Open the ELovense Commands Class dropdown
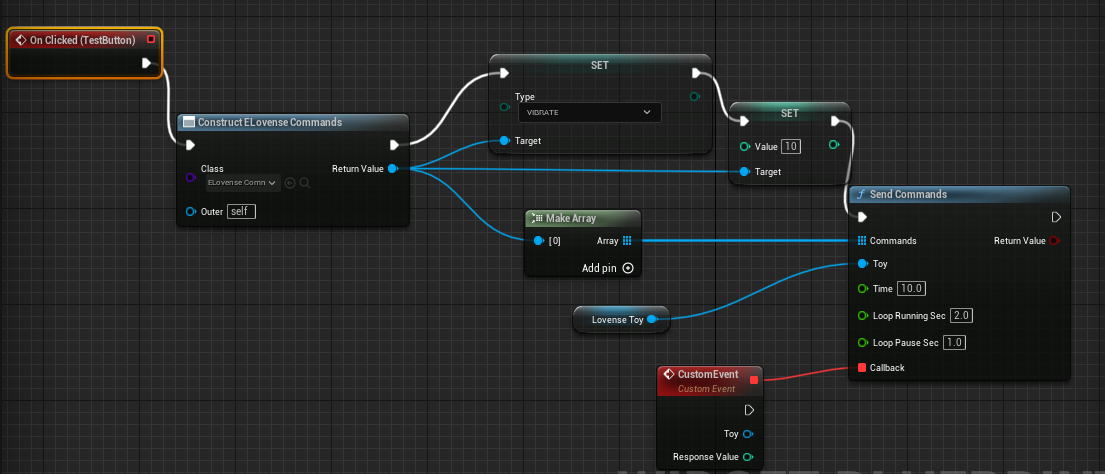1105x474 pixels. coord(242,183)
